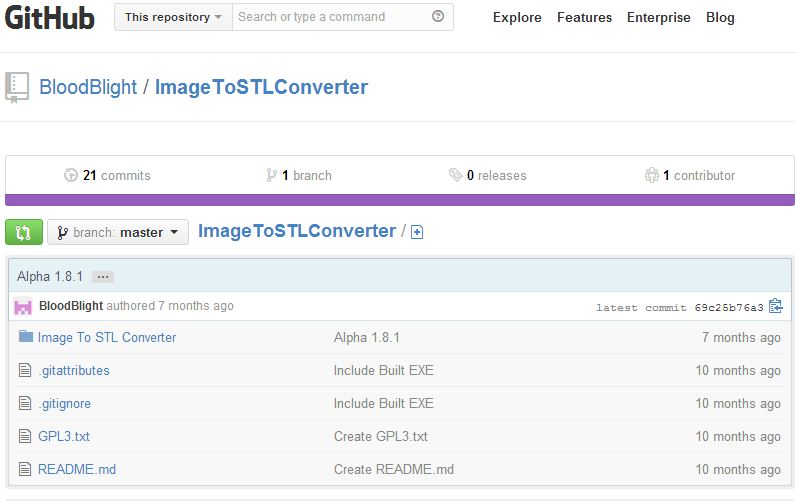Viewport: 796px width, 501px height.
Task: Open the .gitignore file
Action: pos(64,404)
